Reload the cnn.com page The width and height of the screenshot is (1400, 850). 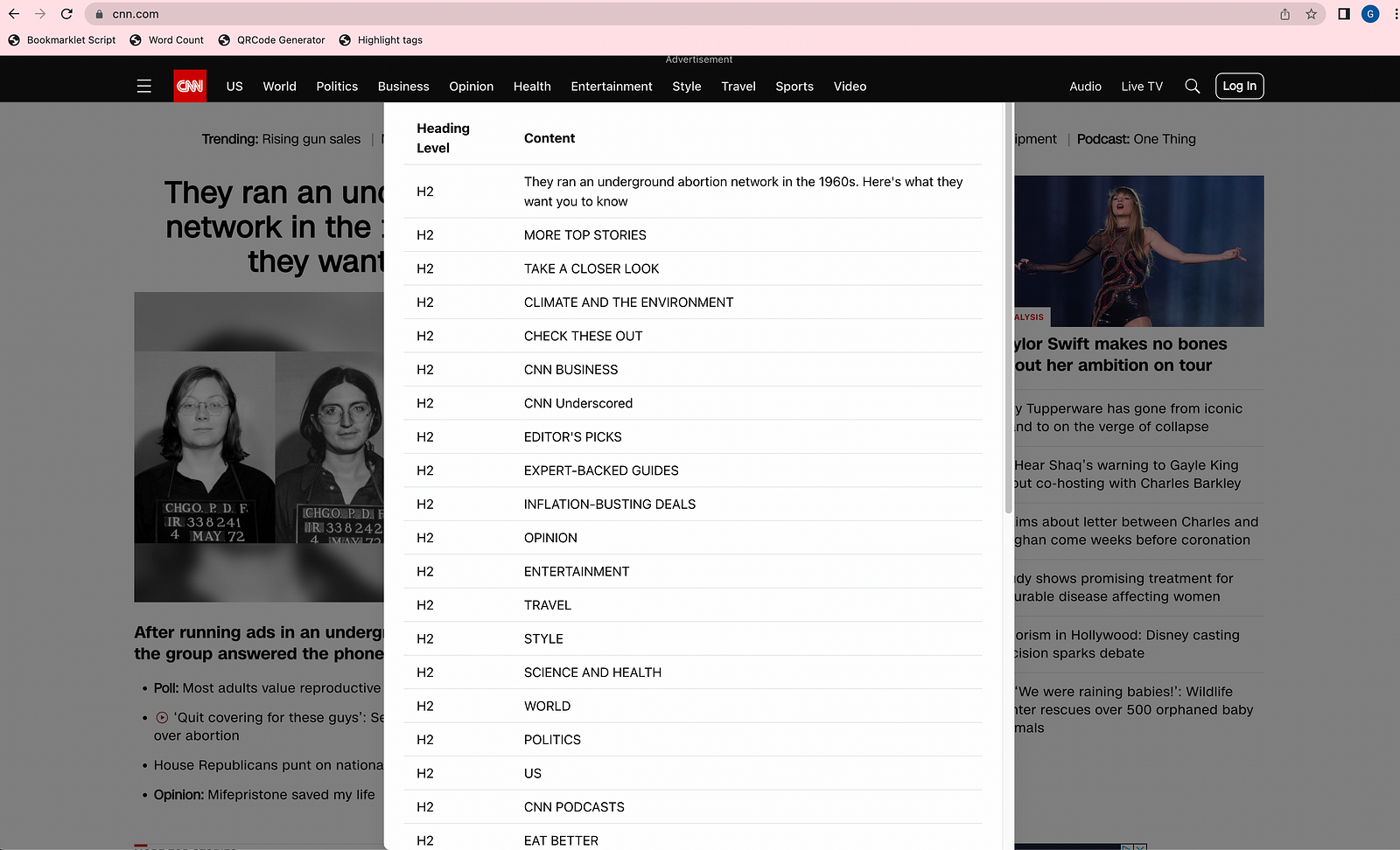click(66, 14)
